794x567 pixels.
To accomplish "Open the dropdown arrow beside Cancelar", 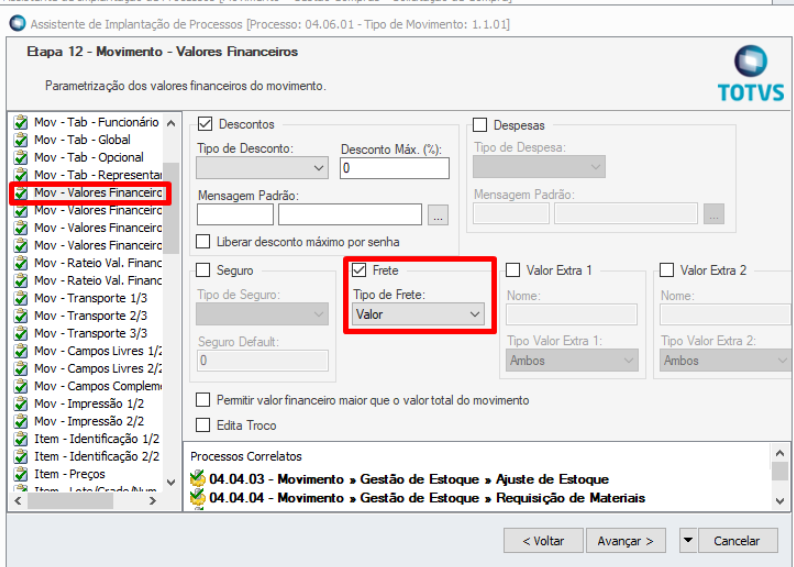I will pos(688,541).
